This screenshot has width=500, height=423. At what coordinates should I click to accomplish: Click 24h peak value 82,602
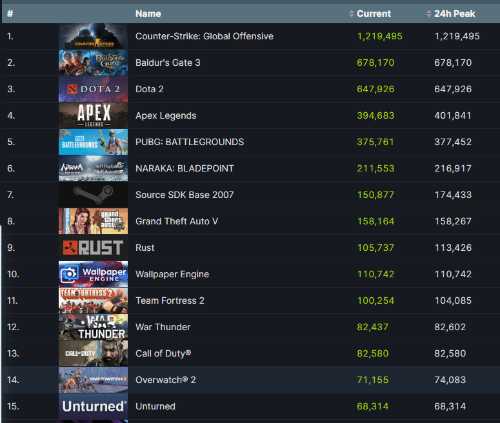coord(450,327)
